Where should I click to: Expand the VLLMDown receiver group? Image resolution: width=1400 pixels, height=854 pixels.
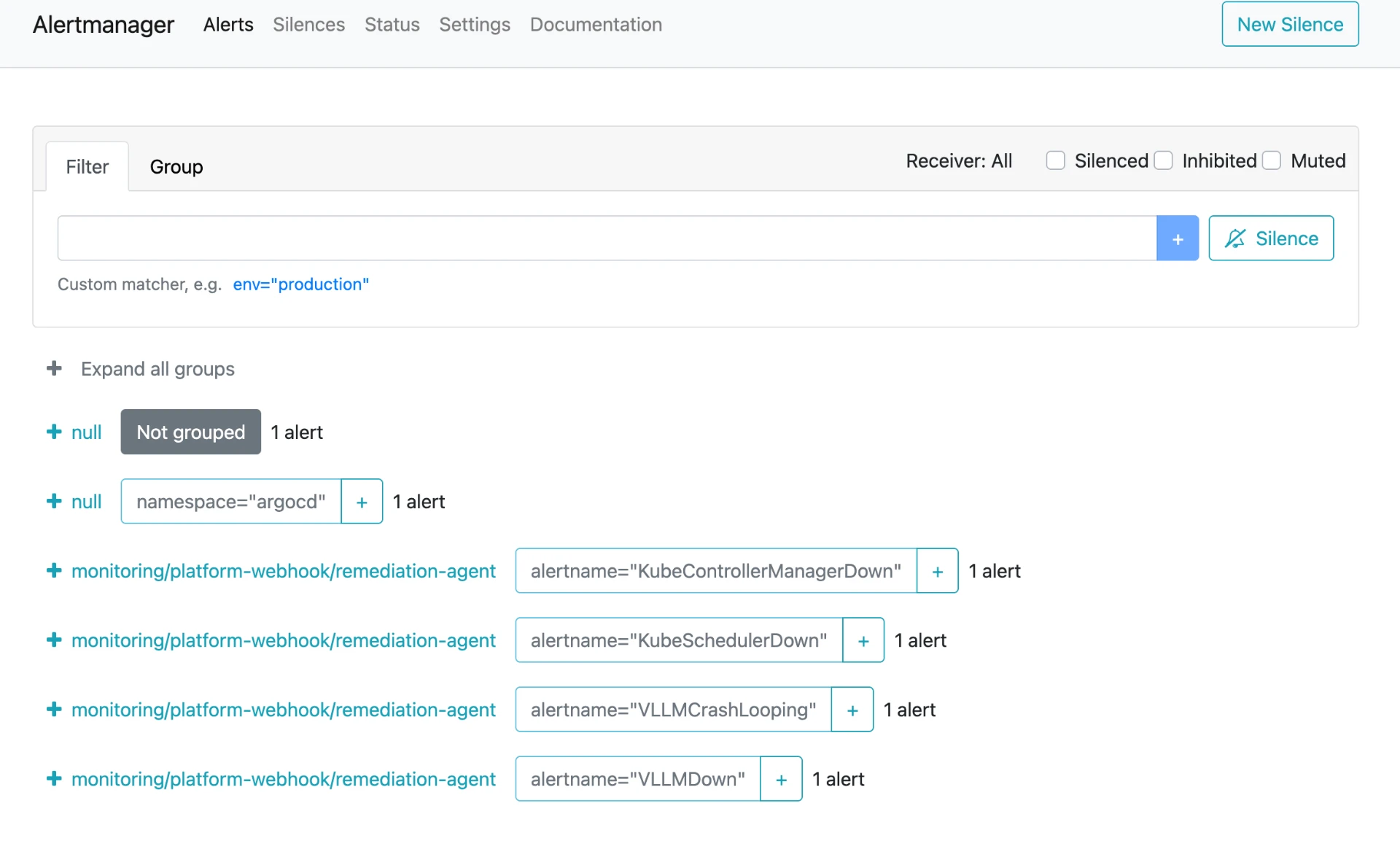tap(54, 778)
